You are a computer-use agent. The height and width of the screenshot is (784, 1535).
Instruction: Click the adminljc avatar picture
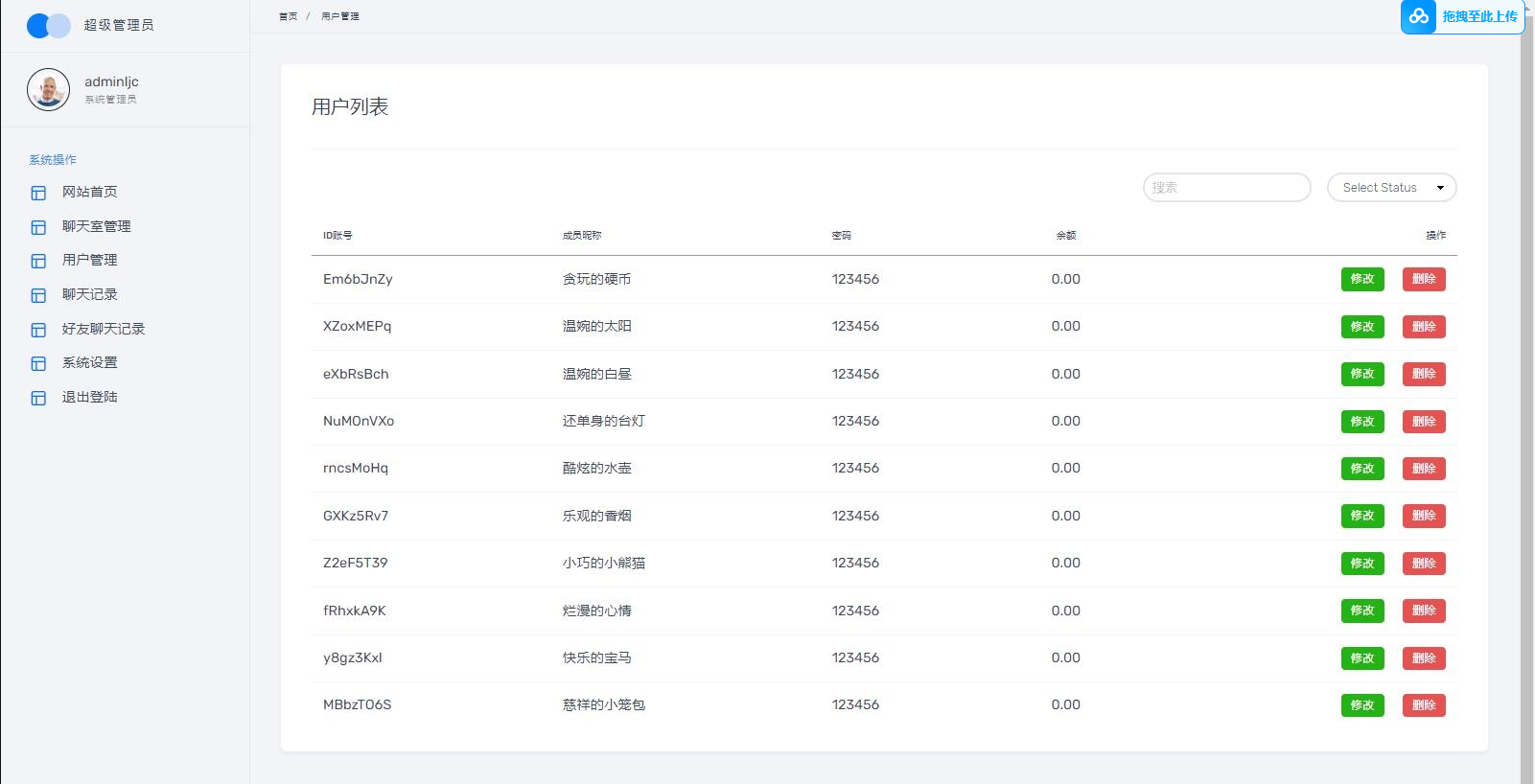(48, 90)
